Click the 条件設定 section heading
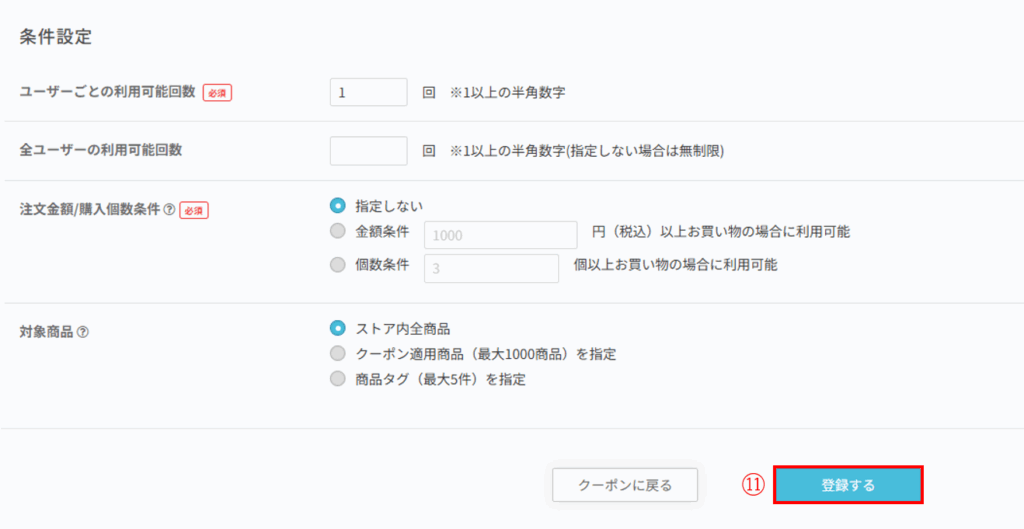1024x529 pixels. coord(56,37)
